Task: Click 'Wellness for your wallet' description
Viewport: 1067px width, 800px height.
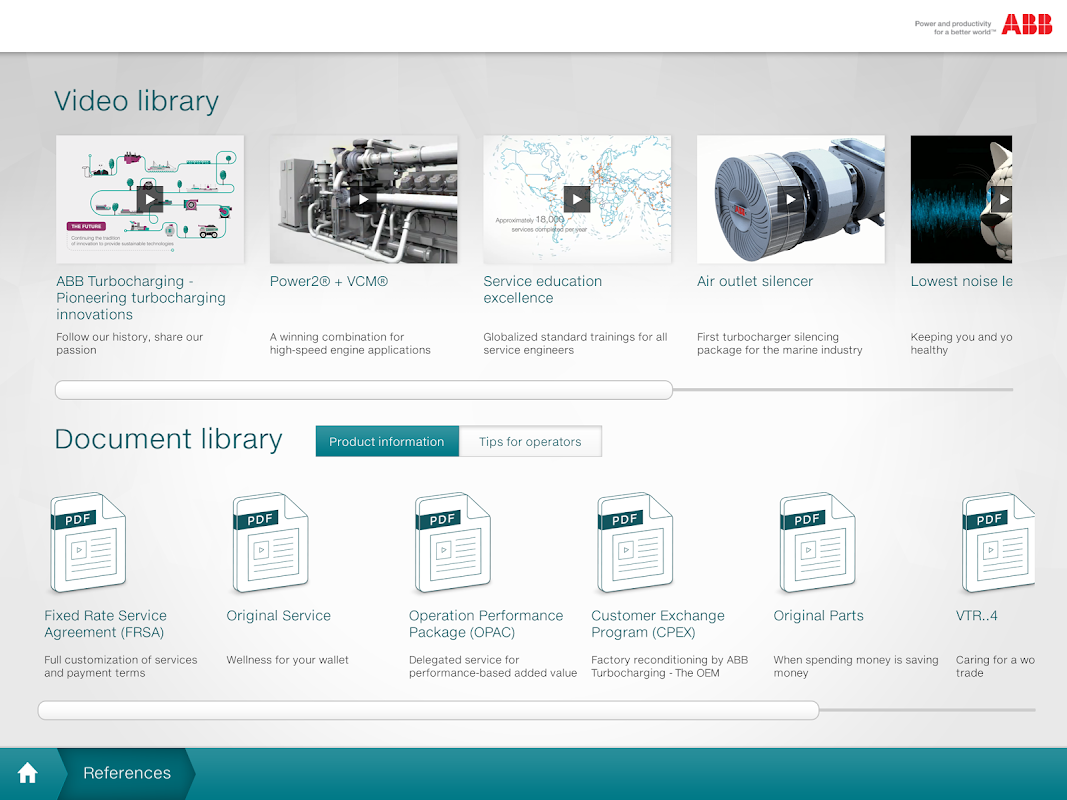Action: tap(287, 660)
